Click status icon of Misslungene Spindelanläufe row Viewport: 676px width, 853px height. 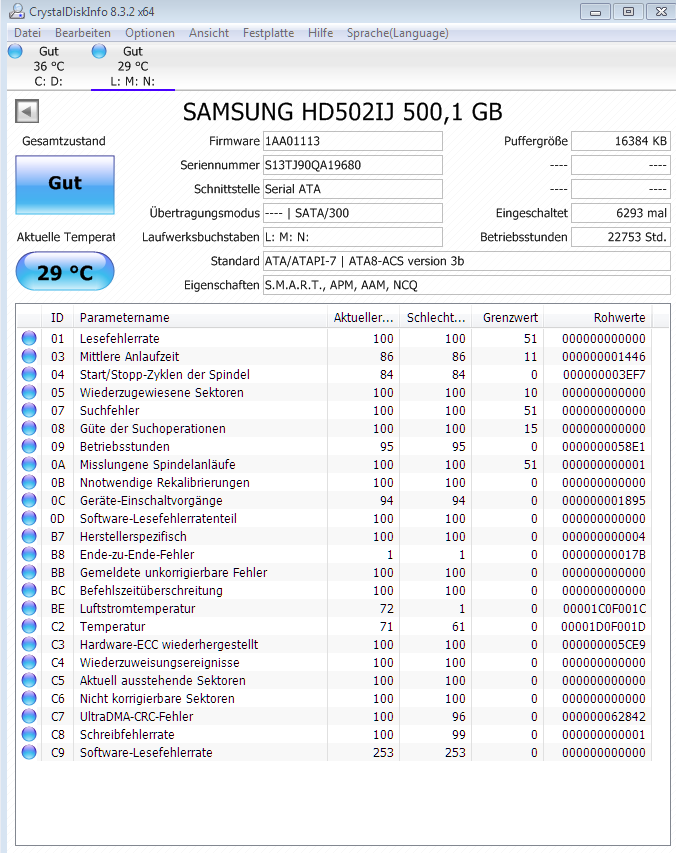tap(29, 464)
